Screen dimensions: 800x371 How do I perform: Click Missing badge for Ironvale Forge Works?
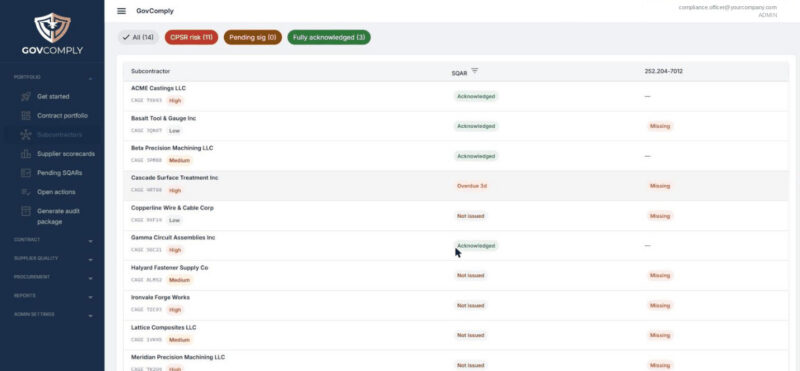660,305
